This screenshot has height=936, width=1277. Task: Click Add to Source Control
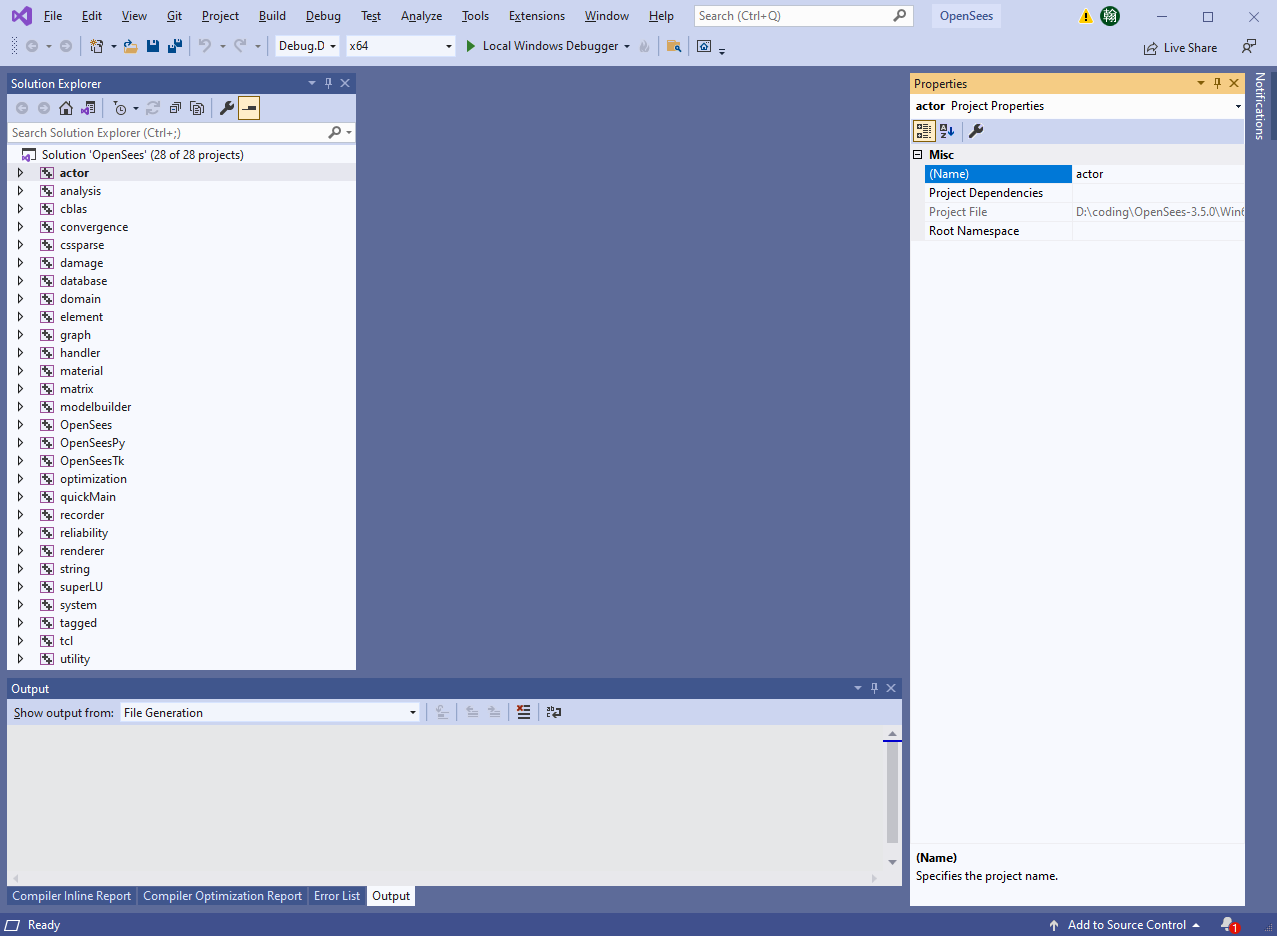click(1124, 925)
